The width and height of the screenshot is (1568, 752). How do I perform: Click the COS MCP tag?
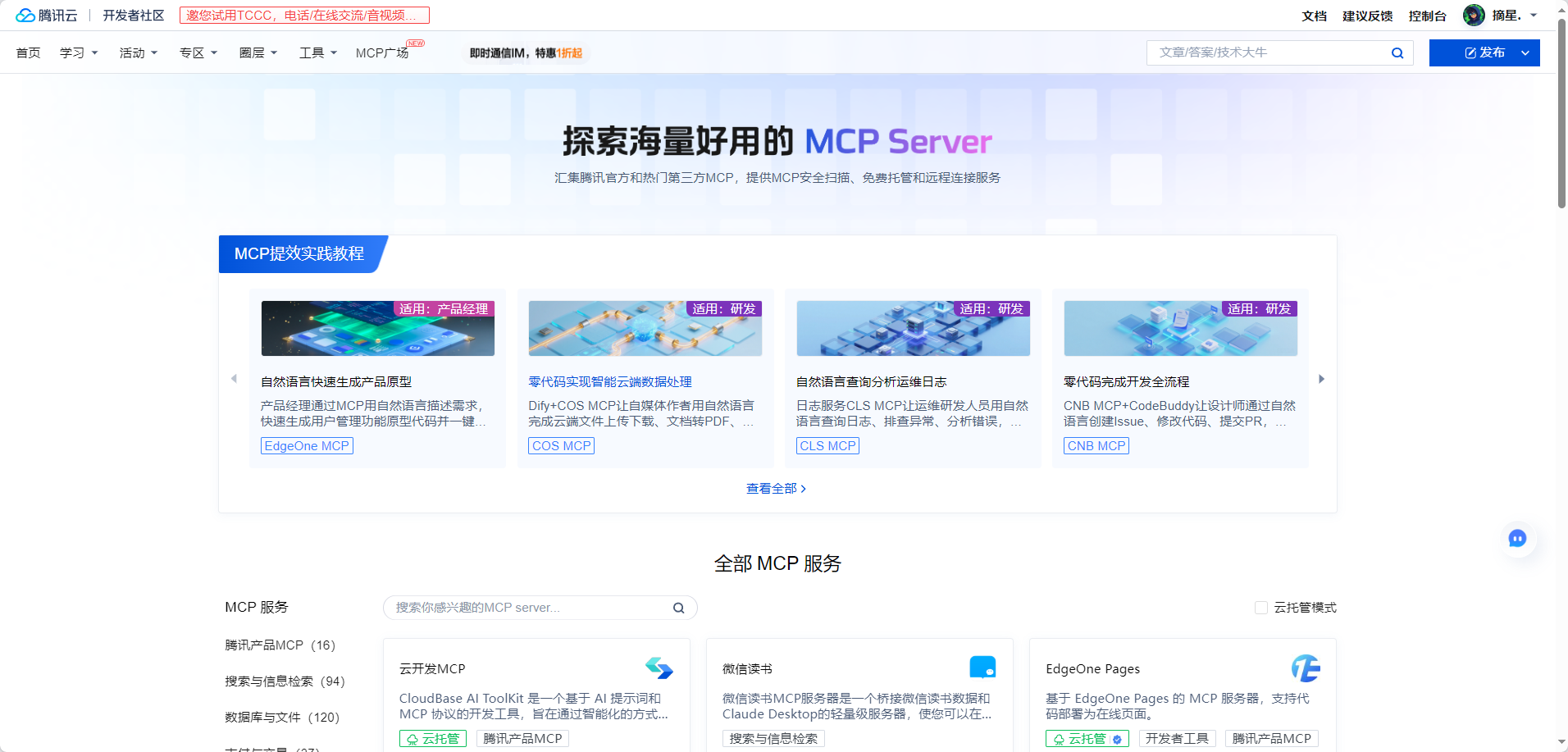click(562, 446)
